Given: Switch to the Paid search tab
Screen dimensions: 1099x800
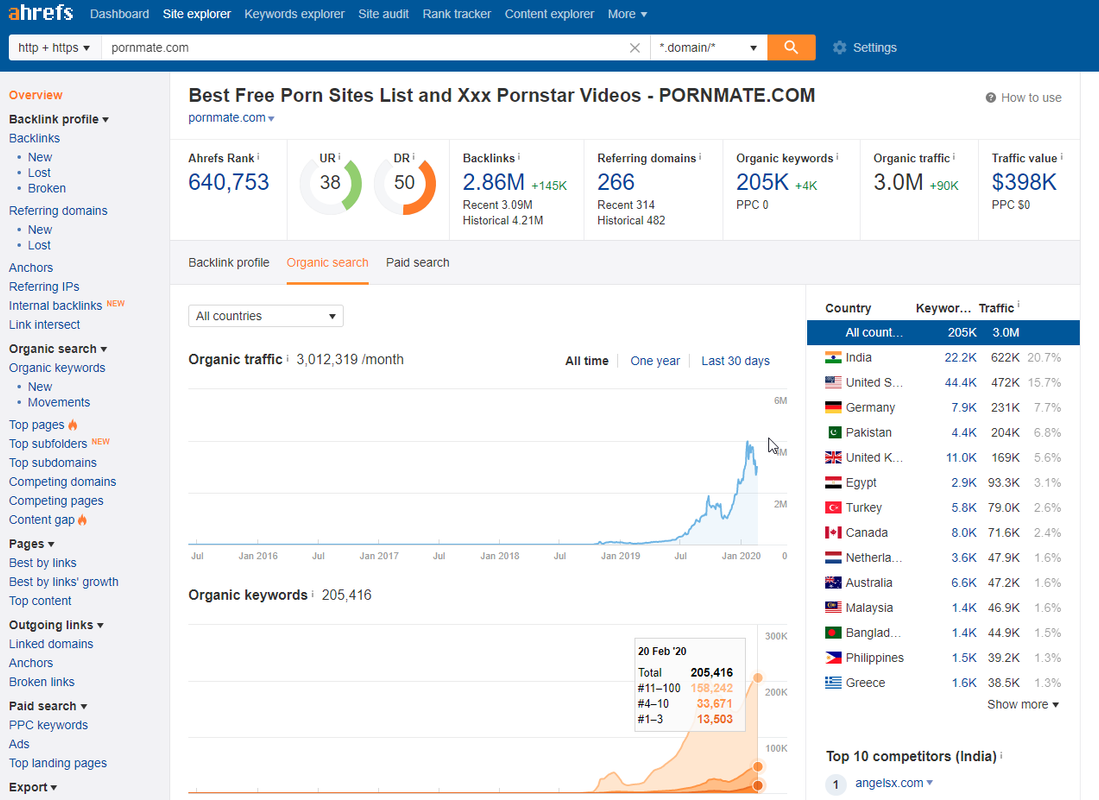Looking at the screenshot, I should [x=418, y=263].
